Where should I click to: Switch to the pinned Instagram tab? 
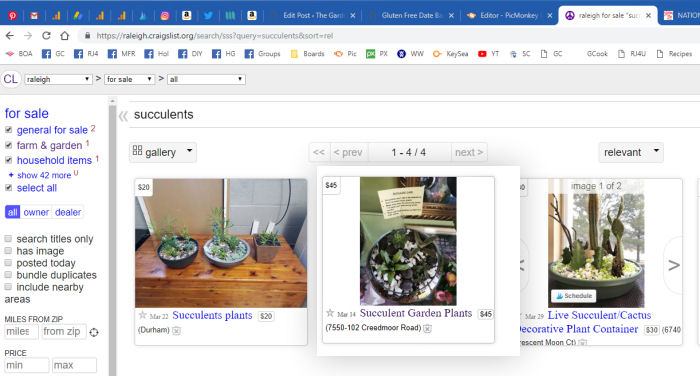click(165, 16)
